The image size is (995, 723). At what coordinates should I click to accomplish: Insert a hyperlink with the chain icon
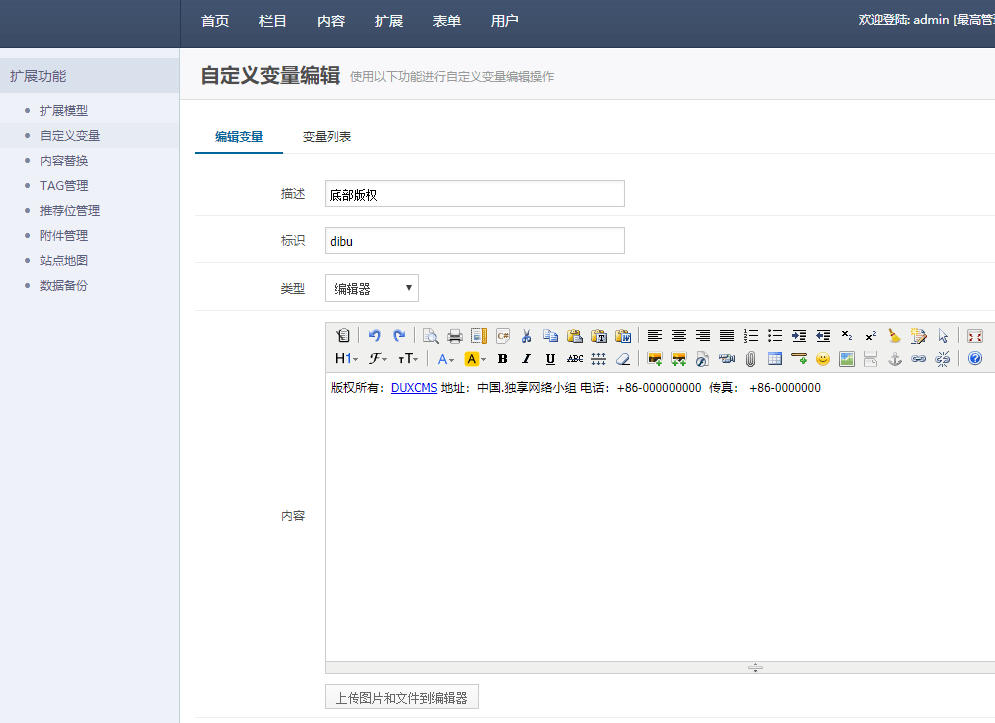pyautogui.click(x=918, y=359)
